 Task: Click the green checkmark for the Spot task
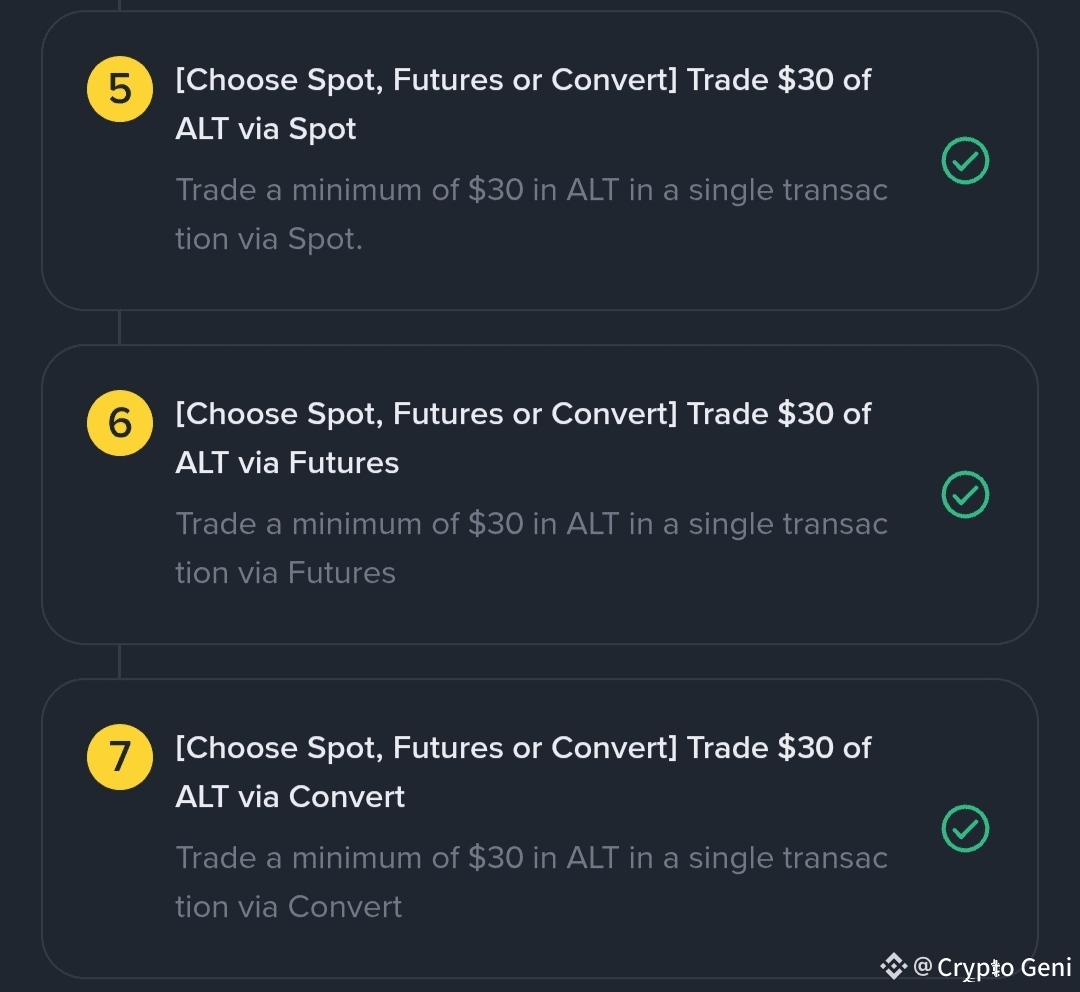(965, 160)
